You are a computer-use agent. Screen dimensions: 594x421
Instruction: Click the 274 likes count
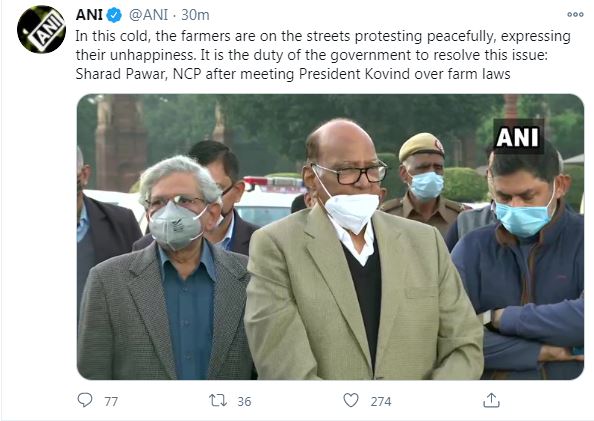point(381,401)
